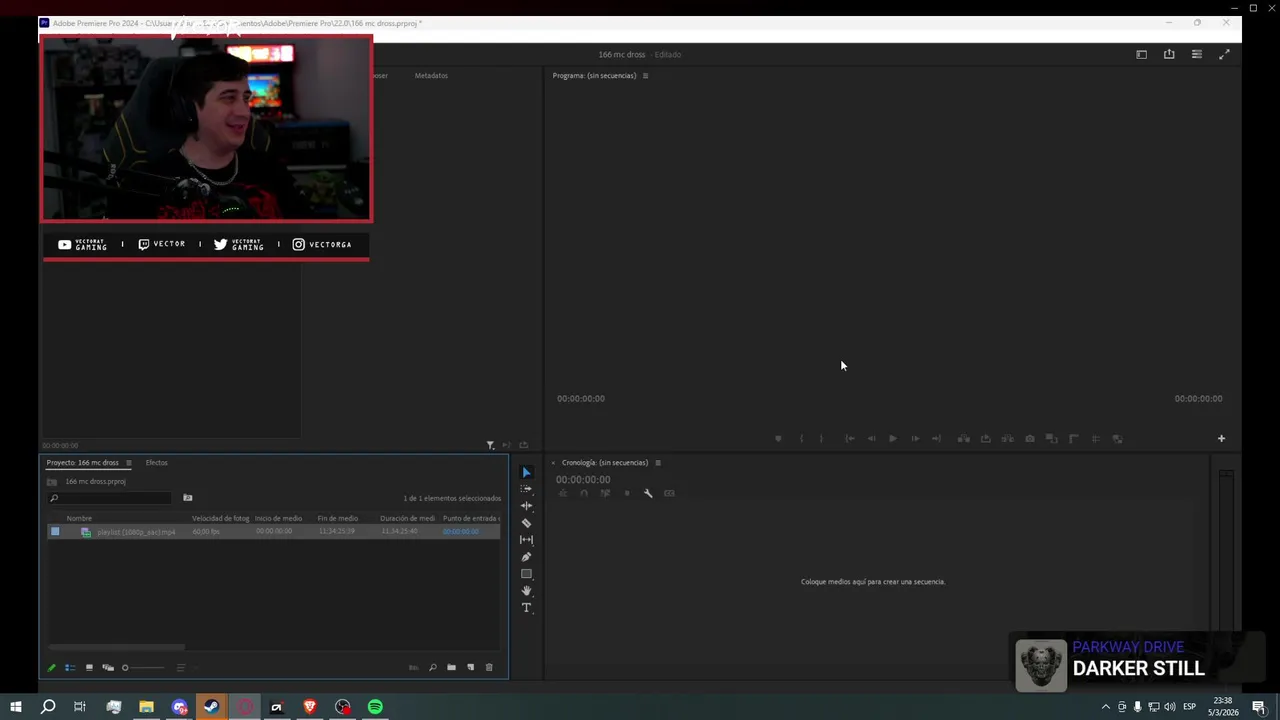Screen dimensions: 1280x720
Task: Open File Explorer from the taskbar
Action: coord(146,707)
